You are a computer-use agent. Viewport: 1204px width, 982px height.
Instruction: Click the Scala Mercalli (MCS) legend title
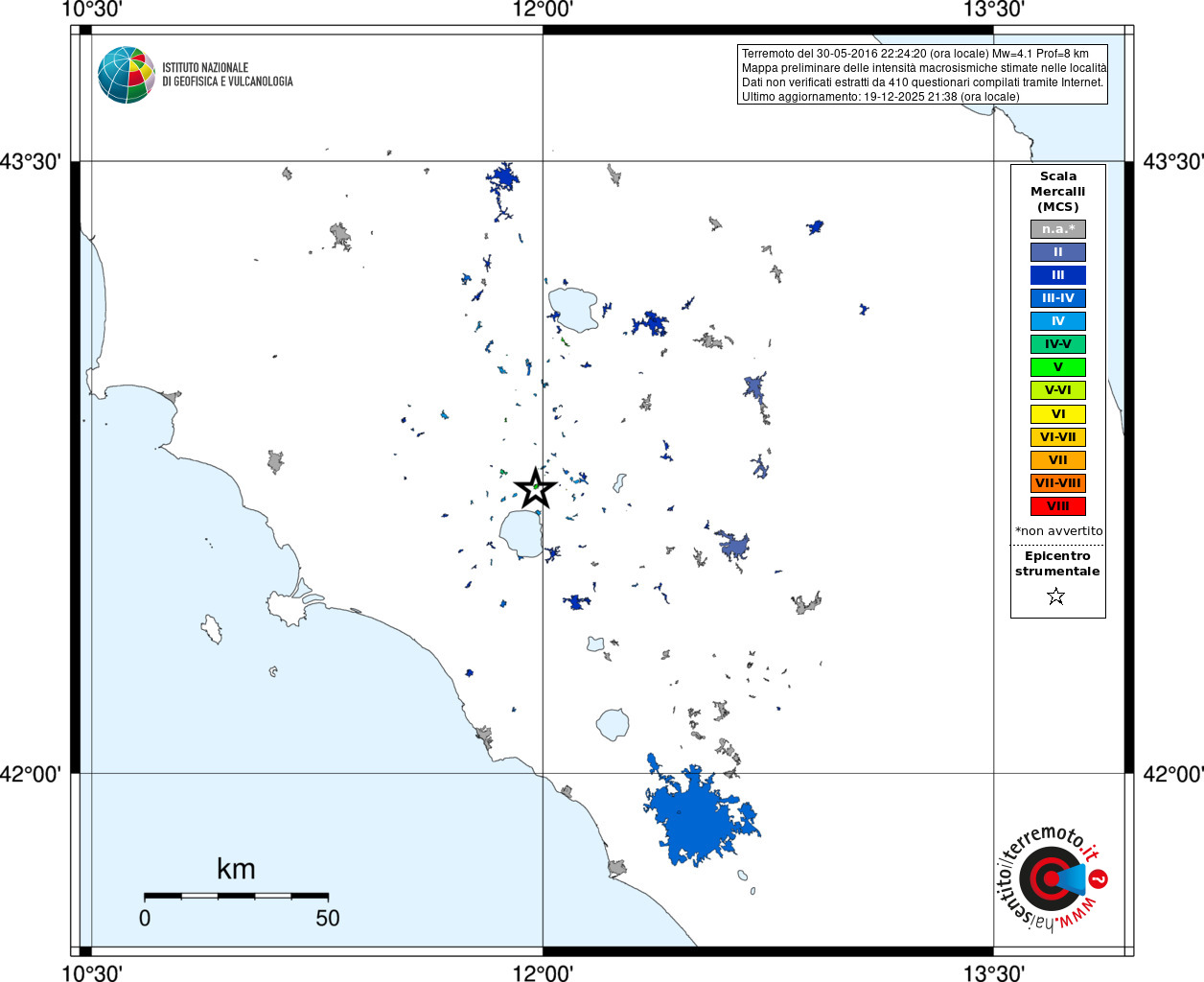[1057, 191]
